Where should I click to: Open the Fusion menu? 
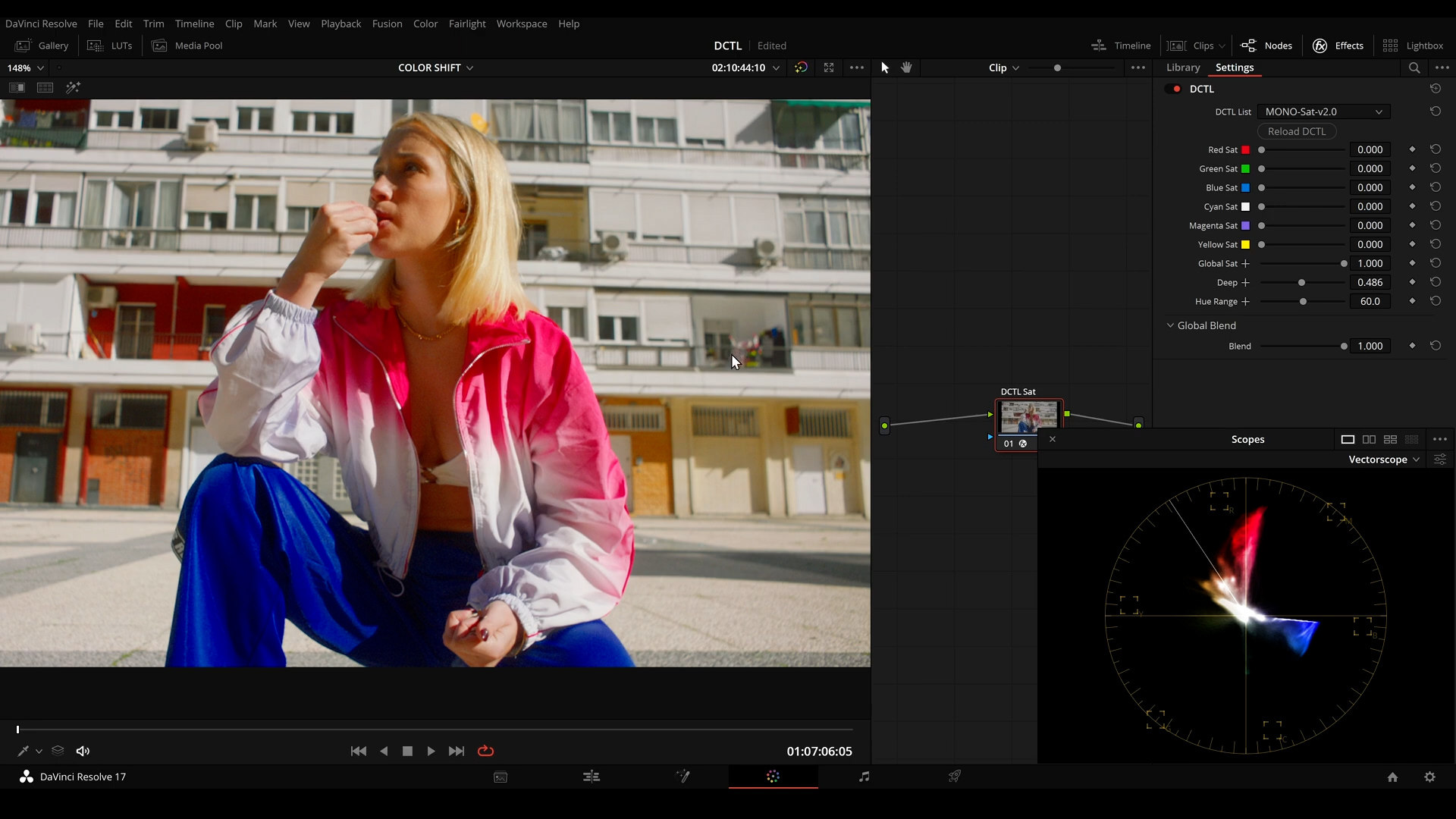pos(387,24)
